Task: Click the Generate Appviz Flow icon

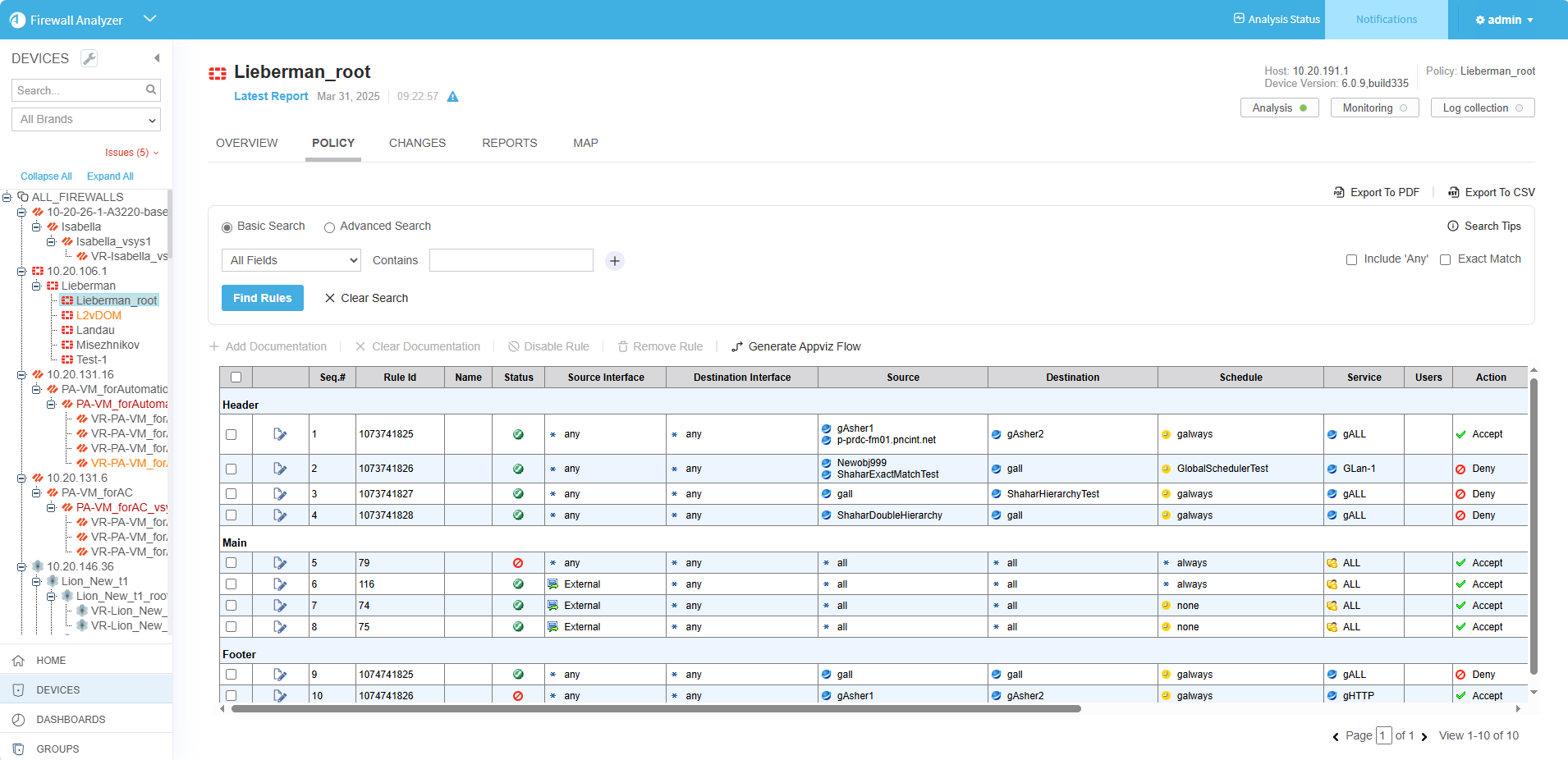Action: click(737, 347)
